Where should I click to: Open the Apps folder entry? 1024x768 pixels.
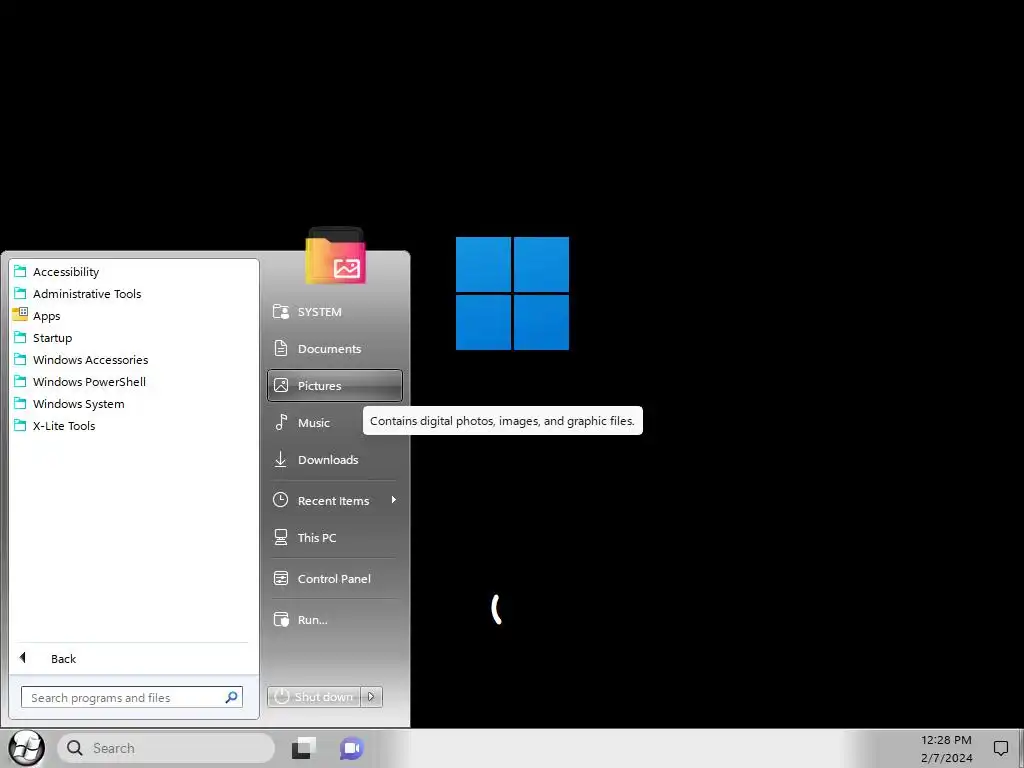click(x=134, y=315)
